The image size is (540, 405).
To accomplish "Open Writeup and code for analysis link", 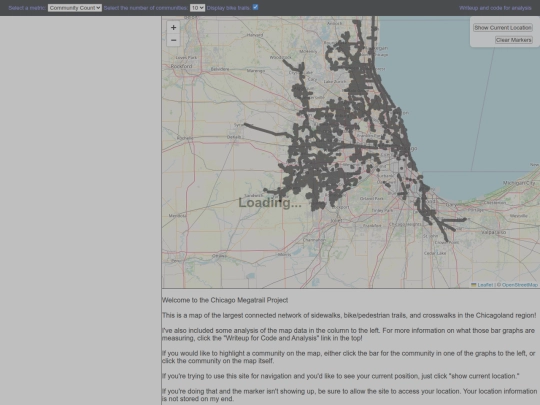I will [495, 8].
